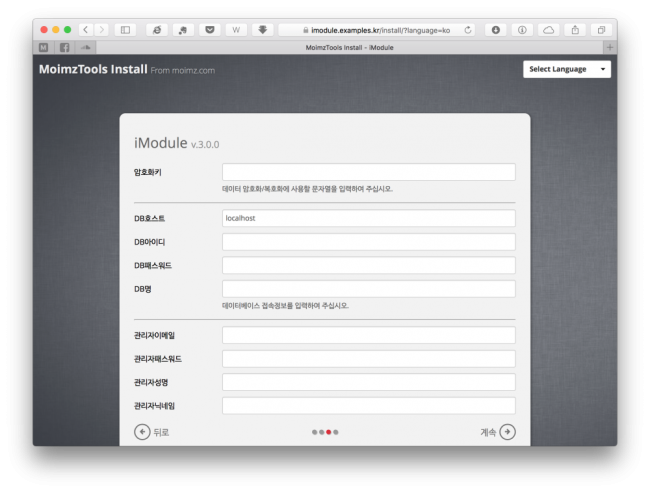This screenshot has width=650, height=493.
Task: Click the DB호스트 field containing localhost
Action: (x=368, y=218)
